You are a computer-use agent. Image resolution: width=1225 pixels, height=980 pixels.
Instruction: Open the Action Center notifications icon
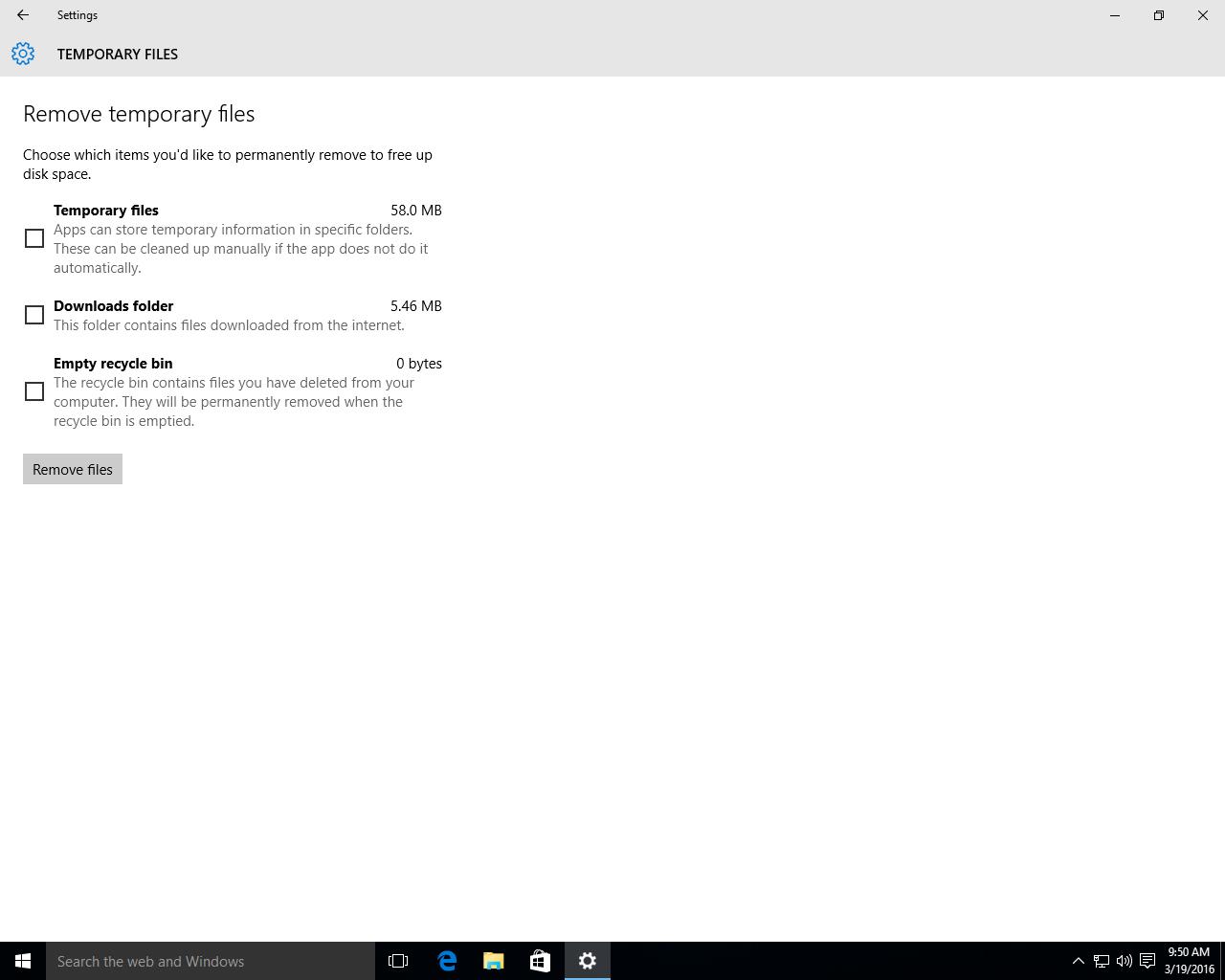[x=1147, y=961]
